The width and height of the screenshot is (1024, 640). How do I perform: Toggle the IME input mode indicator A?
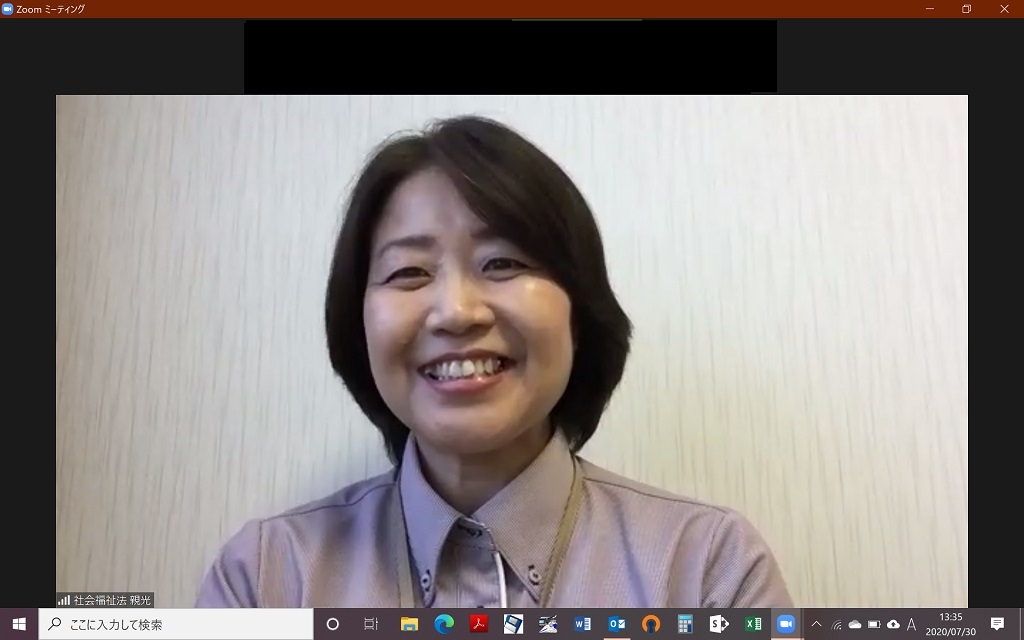pos(911,624)
